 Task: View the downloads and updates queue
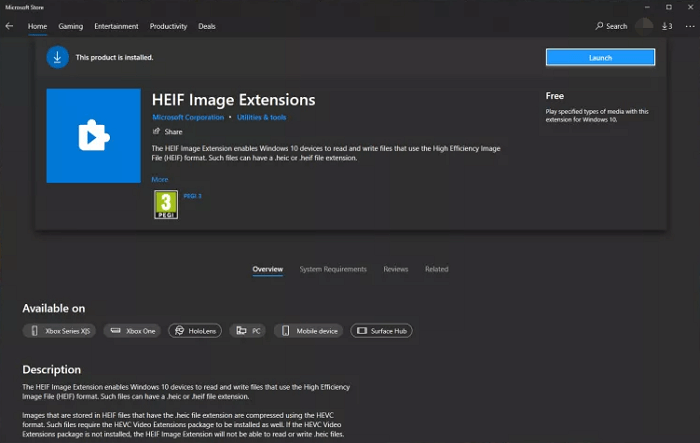pyautogui.click(x=667, y=26)
